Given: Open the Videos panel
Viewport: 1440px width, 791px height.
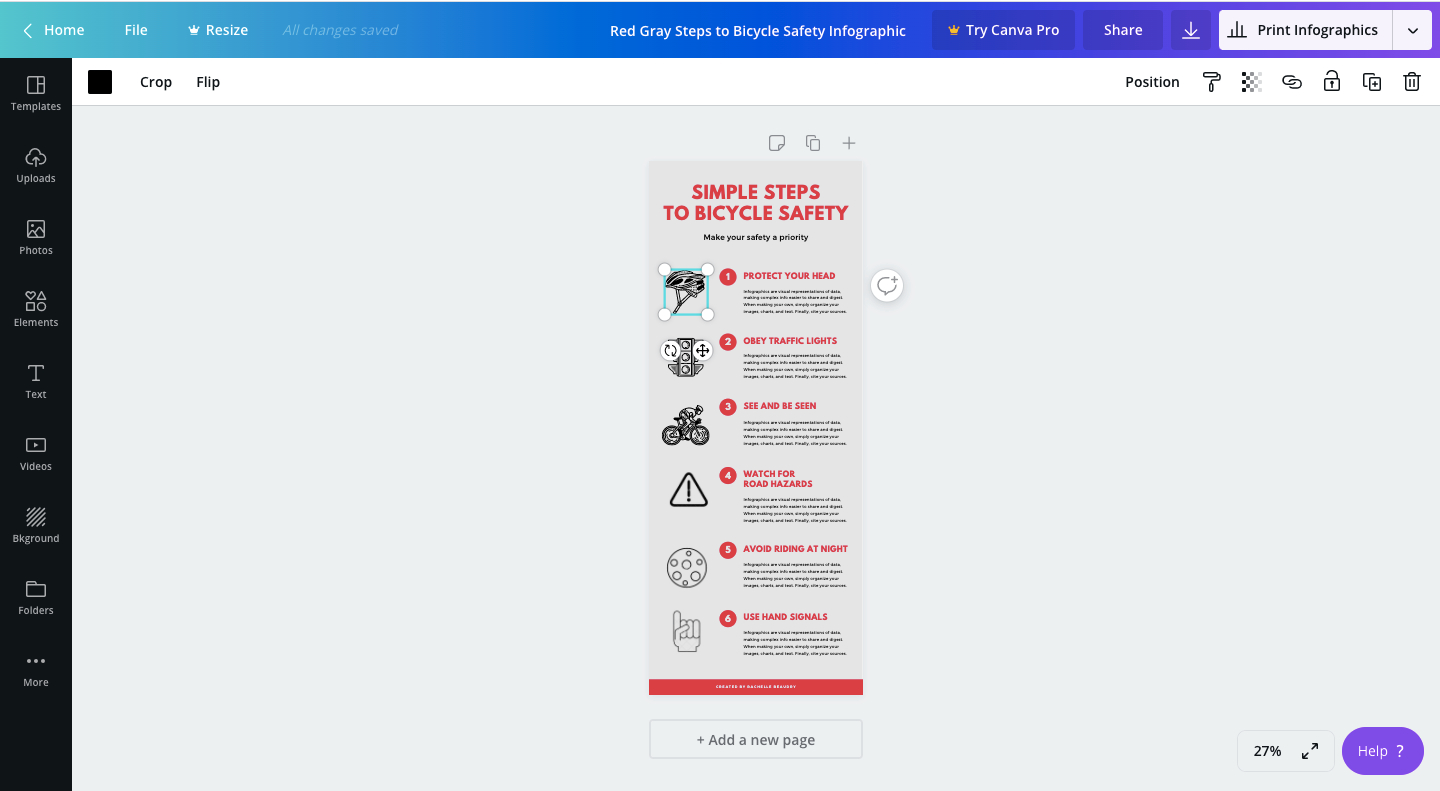Looking at the screenshot, I should coord(36,453).
